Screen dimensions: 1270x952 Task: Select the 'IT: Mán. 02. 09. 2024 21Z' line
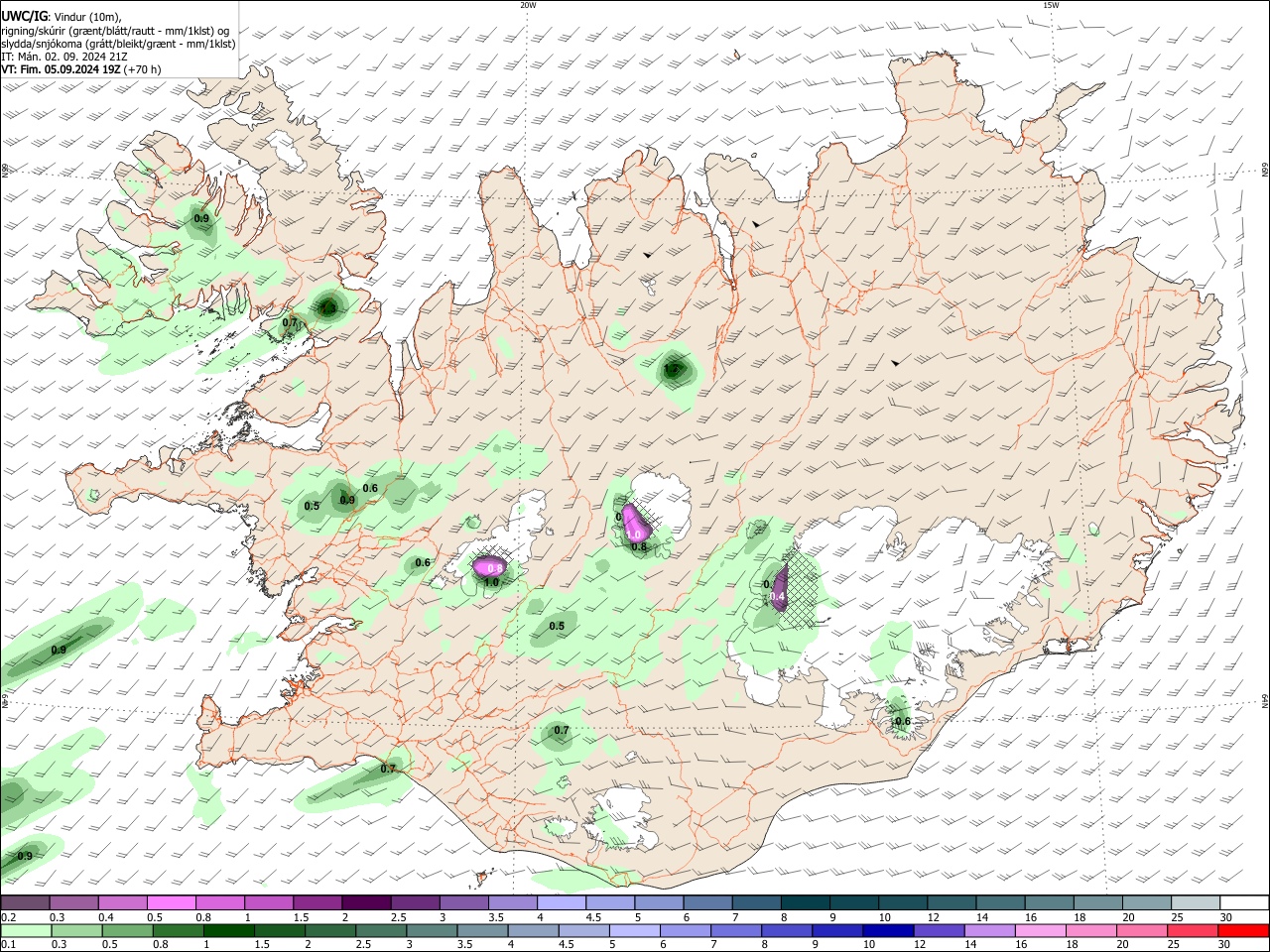(x=63, y=57)
